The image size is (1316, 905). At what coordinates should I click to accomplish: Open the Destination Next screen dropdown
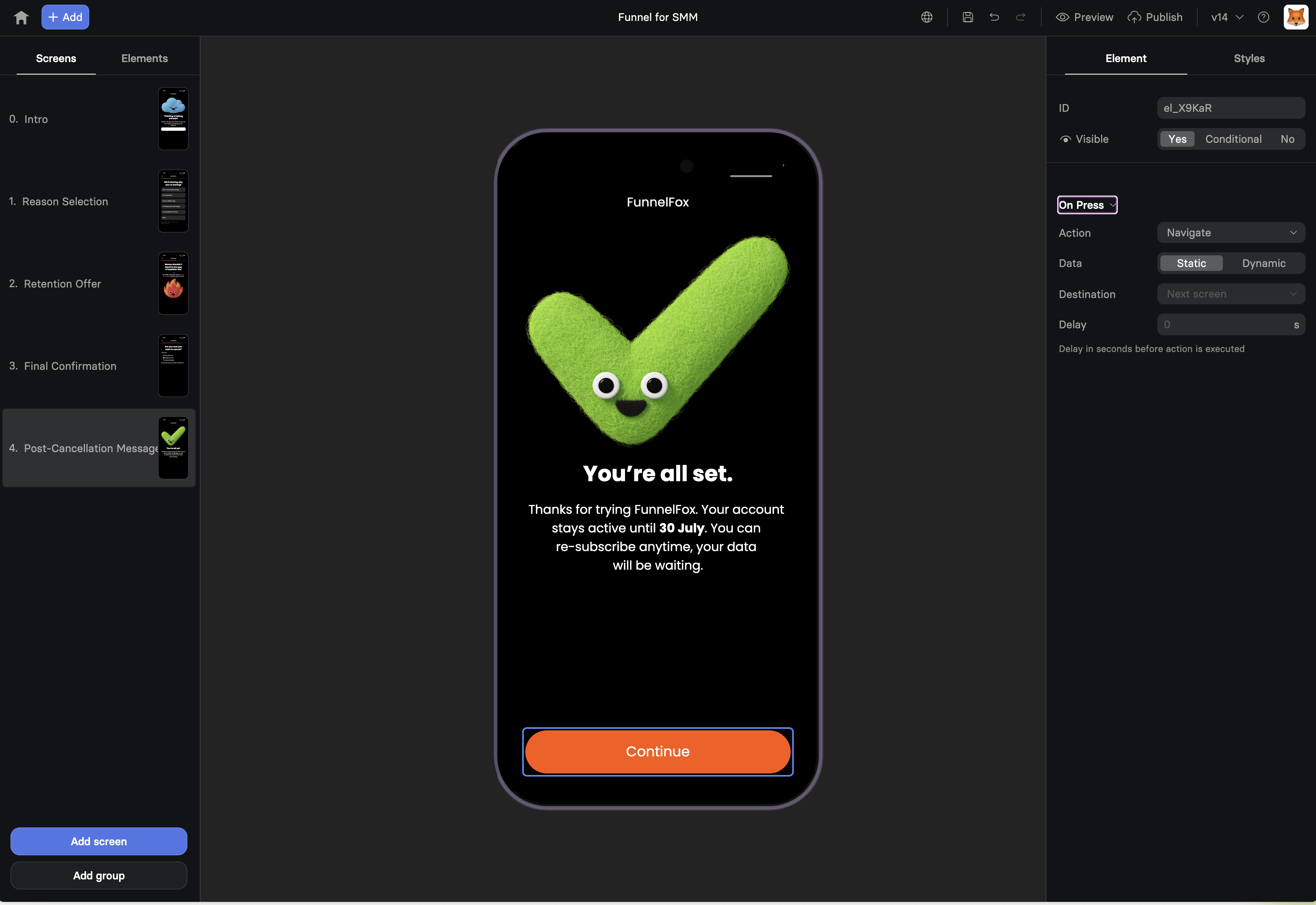point(1231,294)
